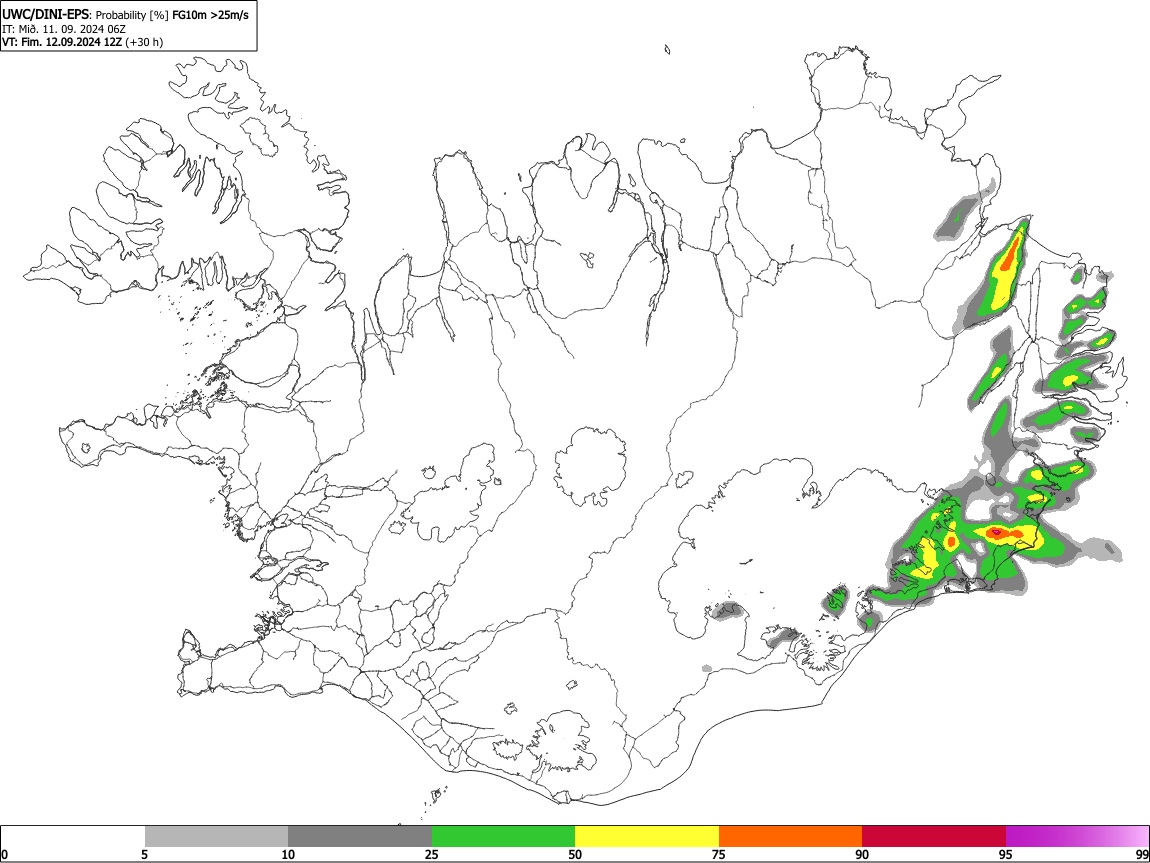1150x863 pixels.
Task: Click the '99' label on the color scale
Action: pyautogui.click(x=1141, y=854)
